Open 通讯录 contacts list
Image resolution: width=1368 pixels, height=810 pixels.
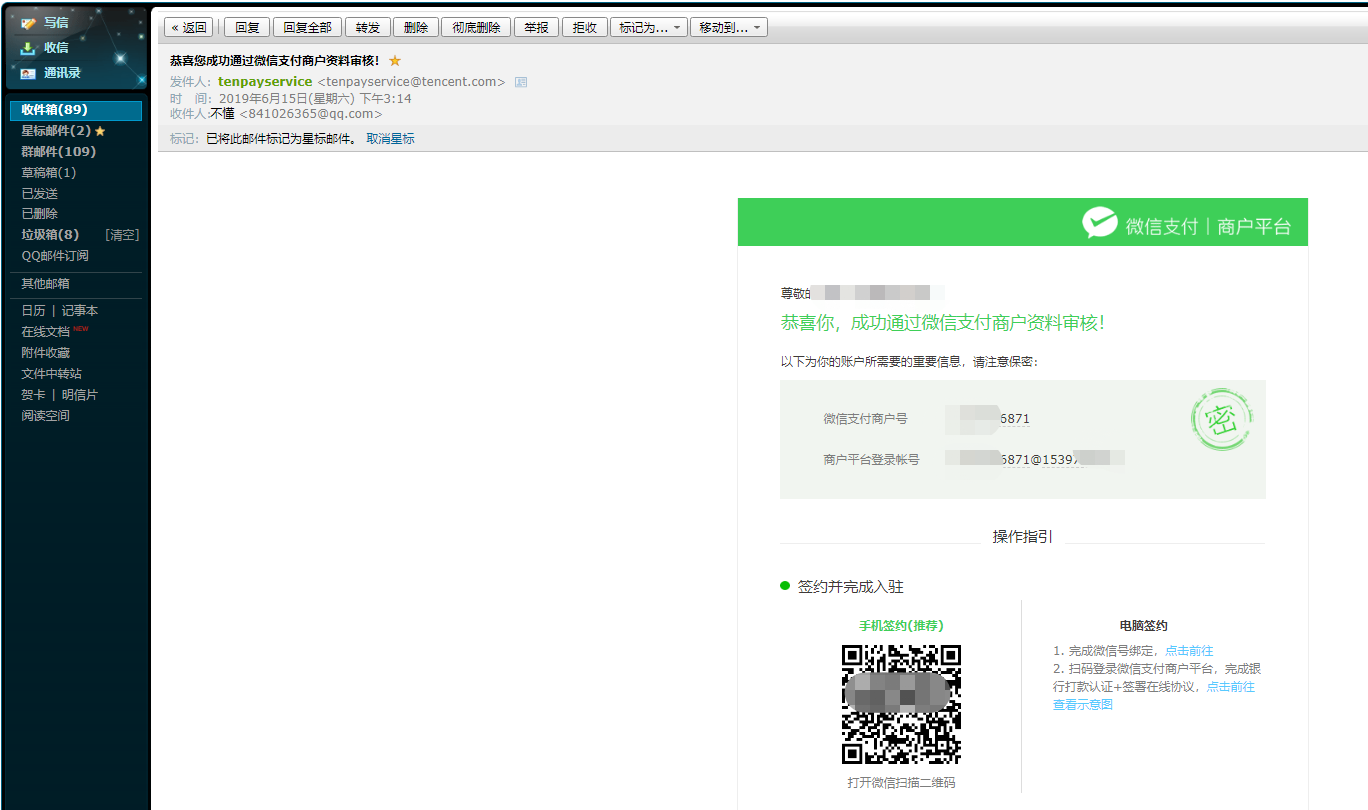coord(62,73)
